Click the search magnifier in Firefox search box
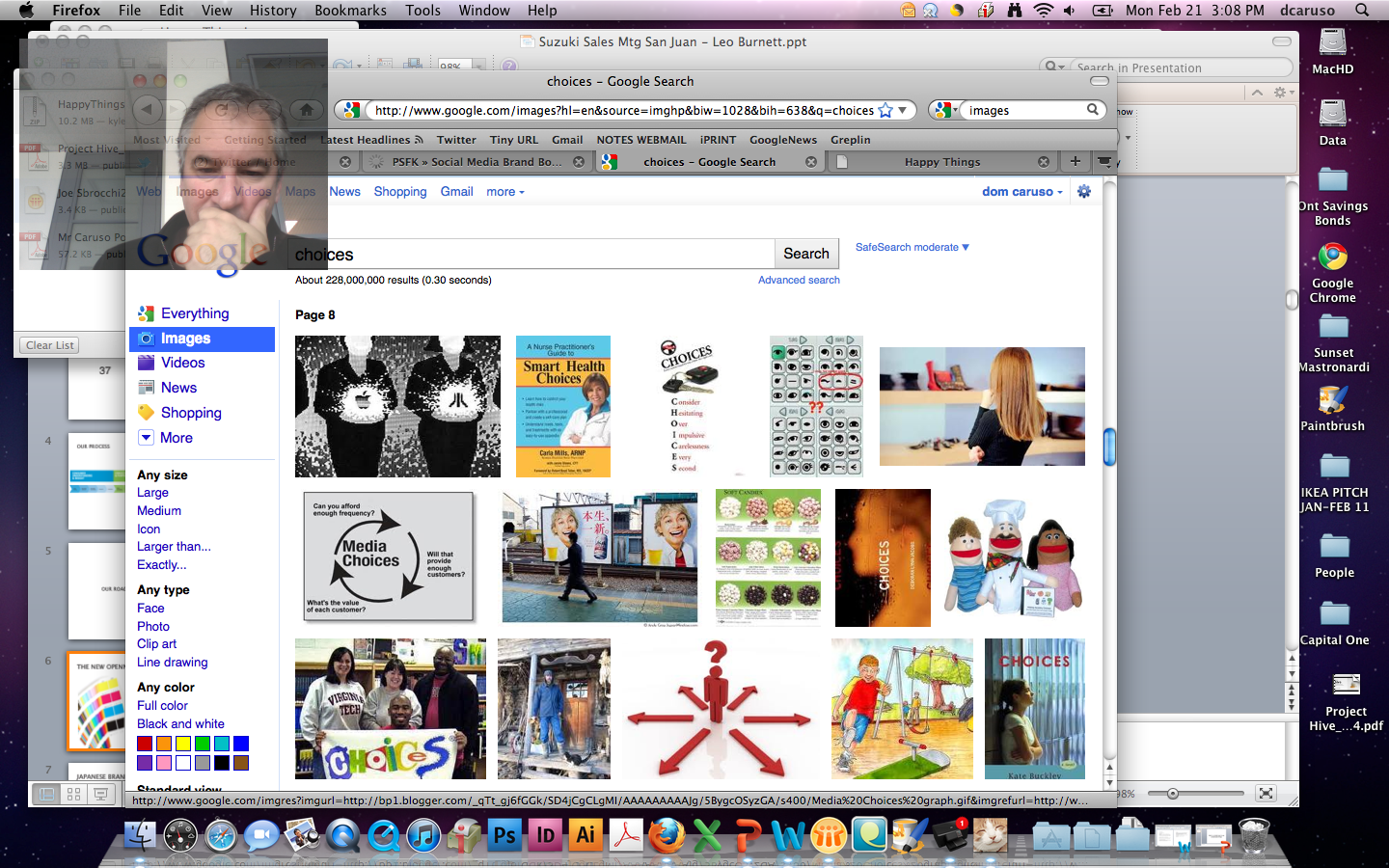 [1093, 110]
